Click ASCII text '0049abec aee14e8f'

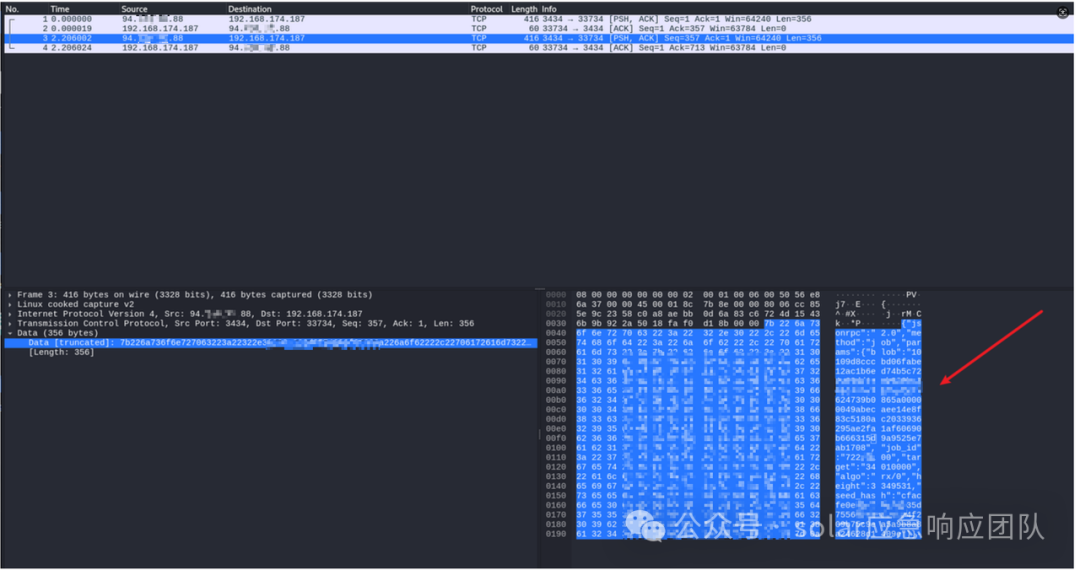(x=878, y=410)
